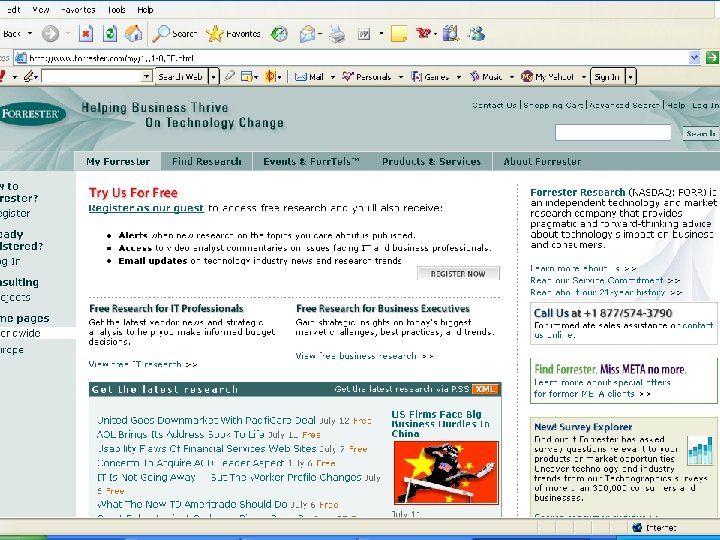Click the Refresh page icon

[110, 34]
